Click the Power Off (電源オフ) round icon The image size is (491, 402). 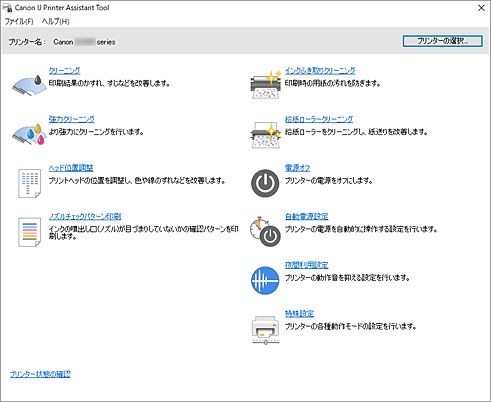[265, 183]
